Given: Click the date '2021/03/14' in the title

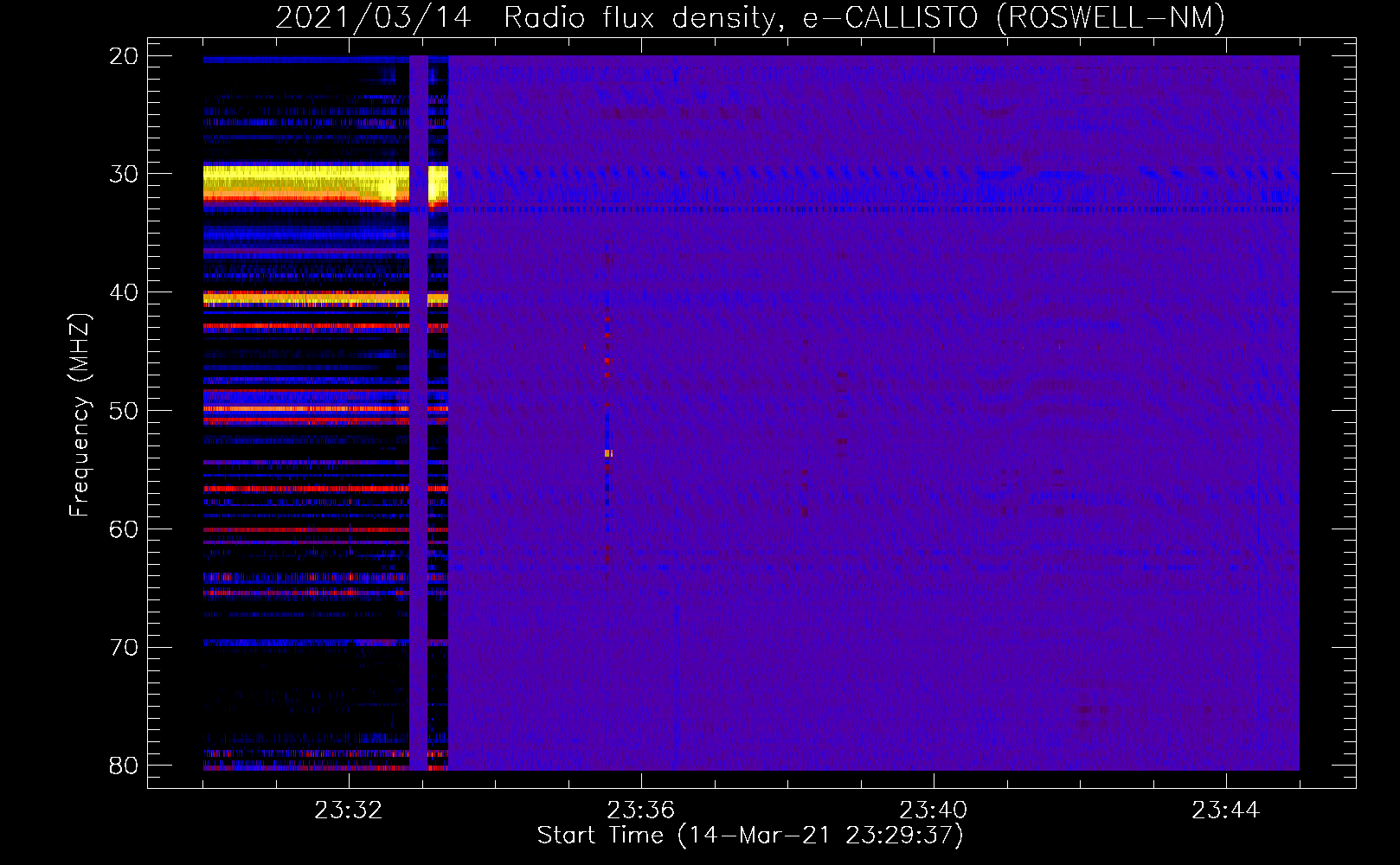Looking at the screenshot, I should click(374, 17).
